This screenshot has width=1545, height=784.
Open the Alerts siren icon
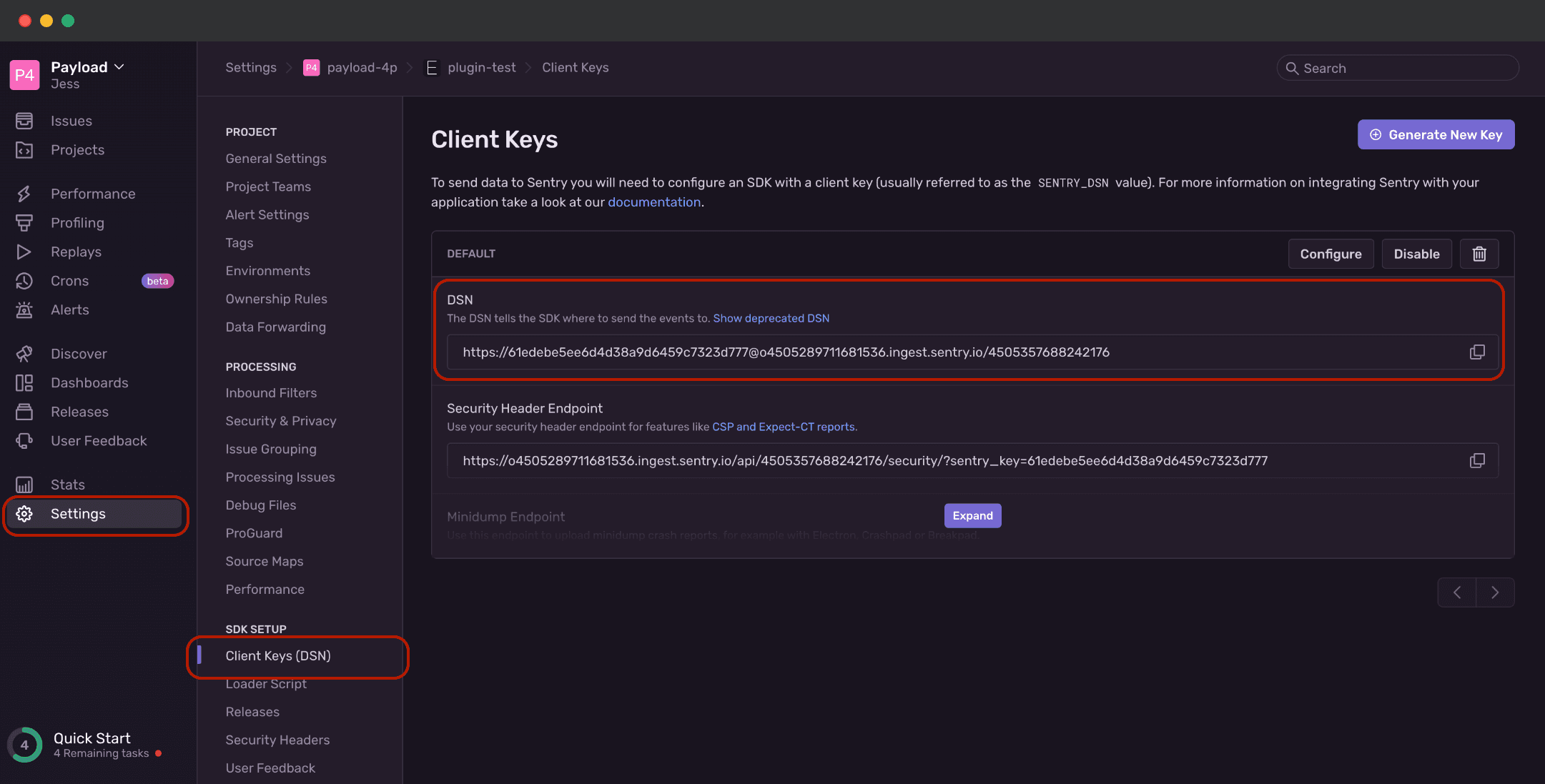pyautogui.click(x=24, y=310)
